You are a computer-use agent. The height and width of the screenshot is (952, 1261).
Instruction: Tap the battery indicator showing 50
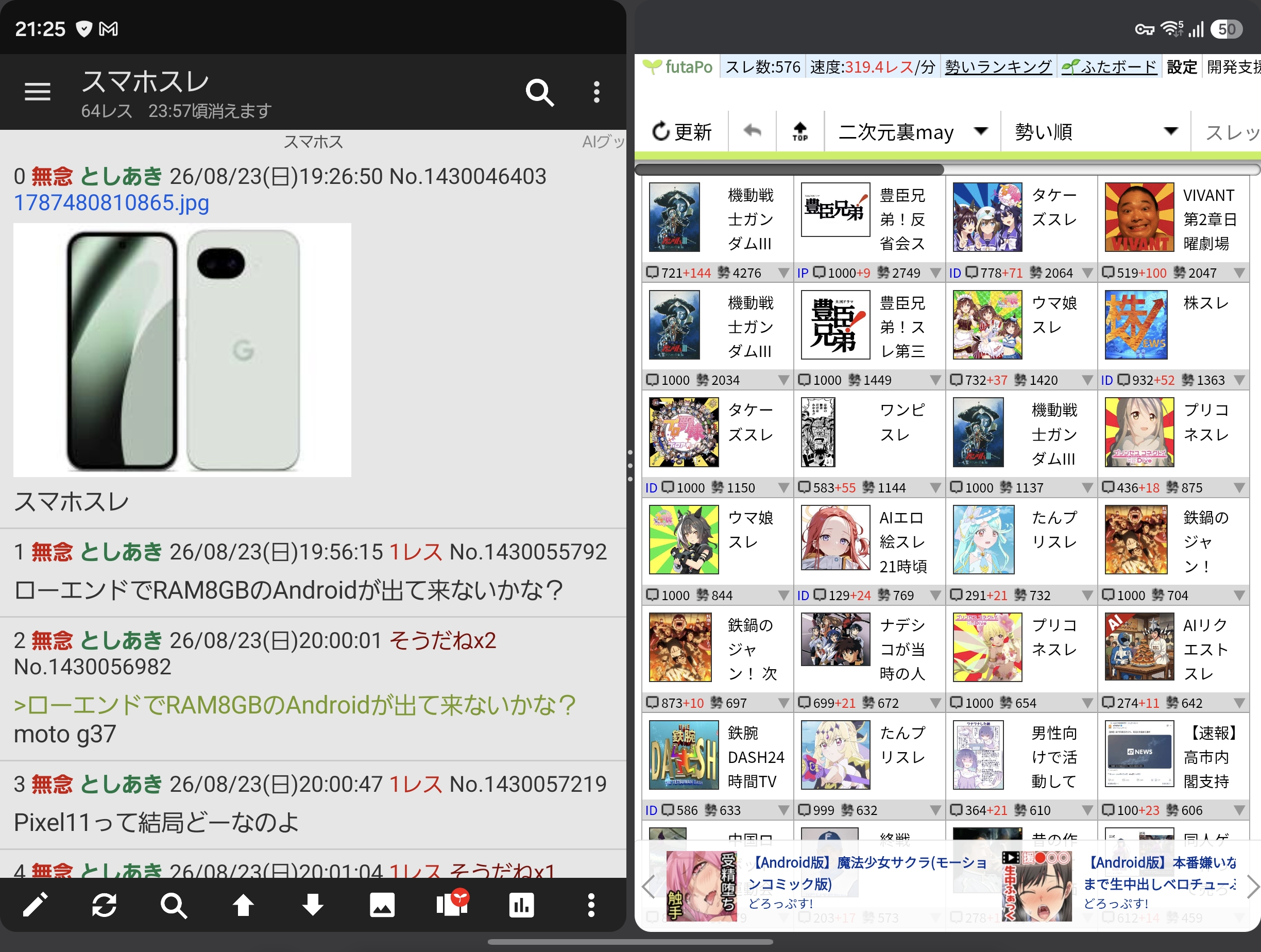pos(1226,29)
